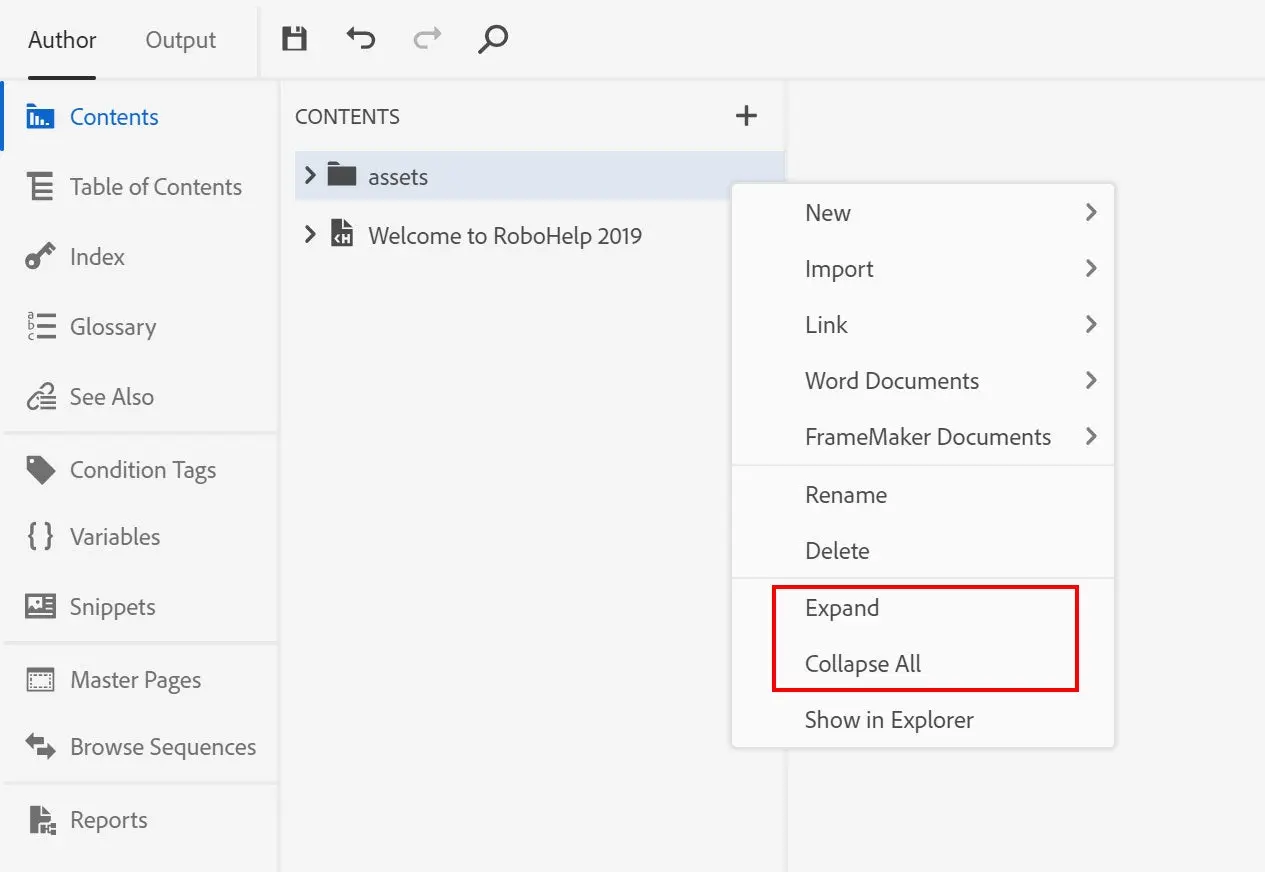
Task: Switch to the Output tab
Action: click(180, 40)
